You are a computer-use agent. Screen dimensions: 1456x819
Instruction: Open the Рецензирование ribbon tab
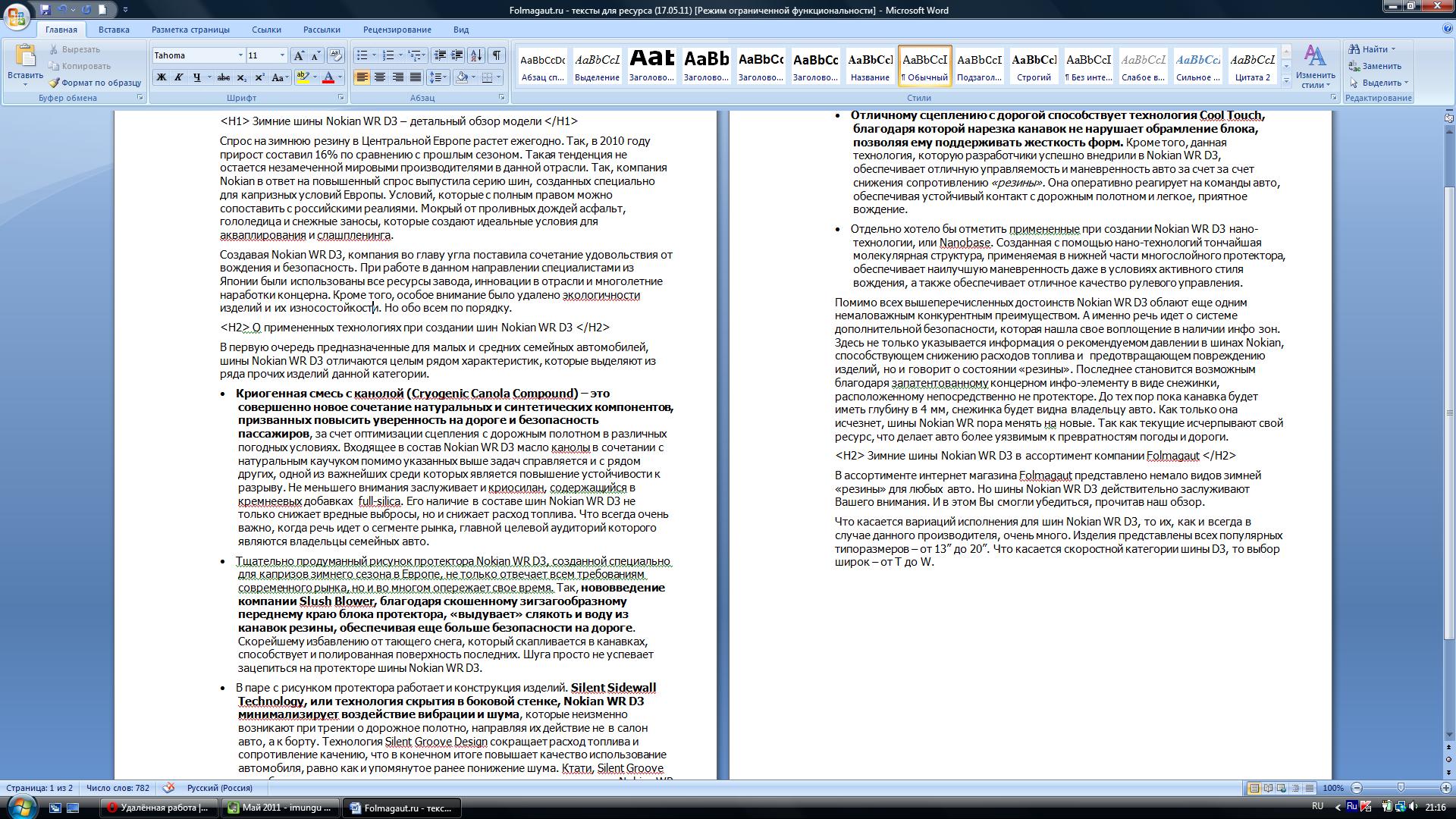pos(397,30)
